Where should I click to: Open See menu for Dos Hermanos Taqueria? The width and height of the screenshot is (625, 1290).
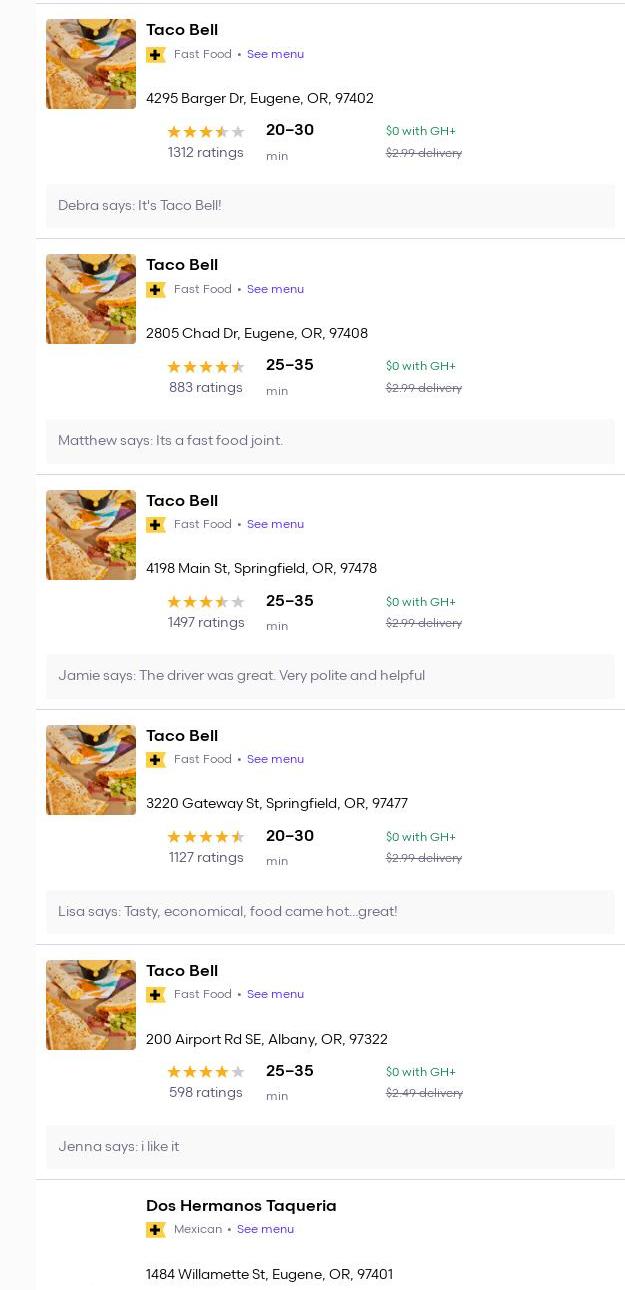265,1230
